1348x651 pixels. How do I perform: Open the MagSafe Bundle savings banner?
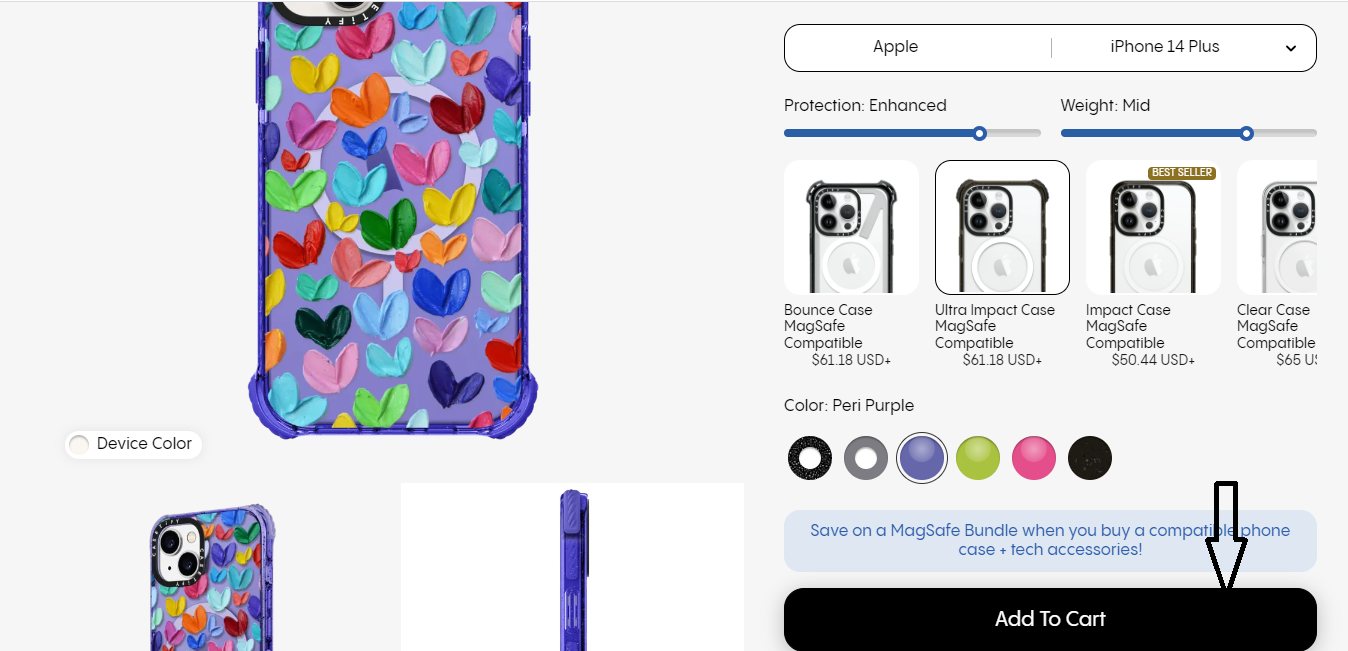point(1050,540)
